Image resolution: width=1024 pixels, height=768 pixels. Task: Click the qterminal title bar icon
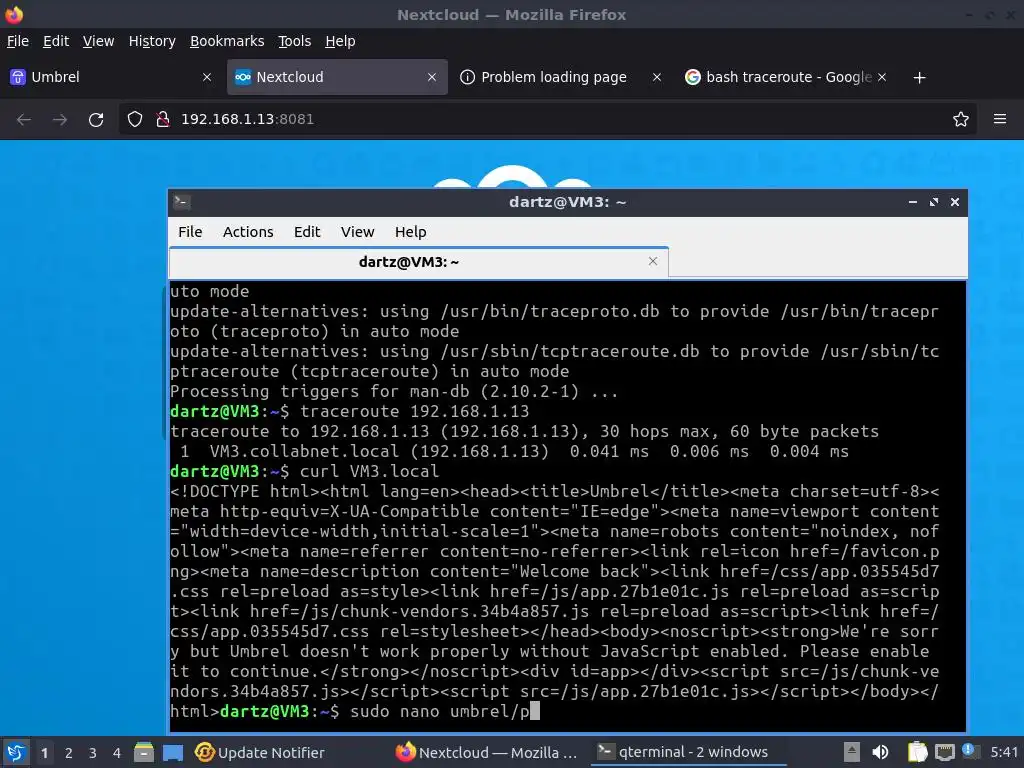pos(182,202)
